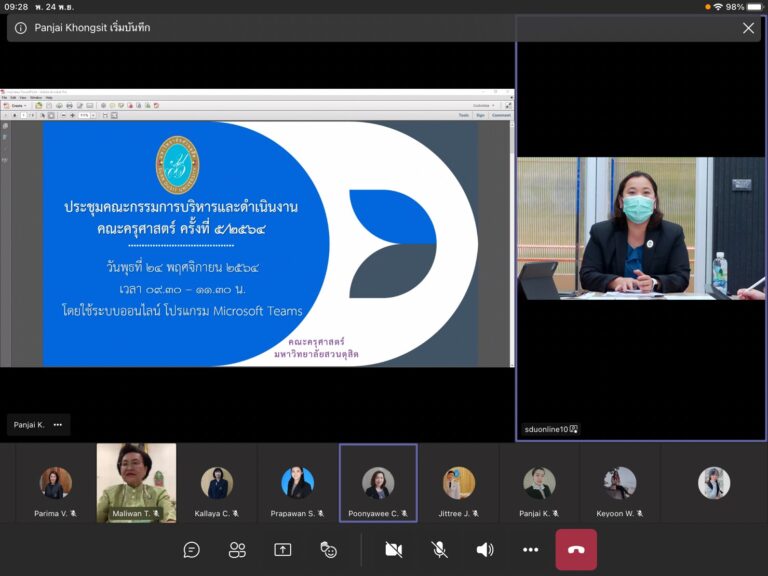The height and width of the screenshot is (576, 768).
Task: Hang up with the red button
Action: (576, 549)
